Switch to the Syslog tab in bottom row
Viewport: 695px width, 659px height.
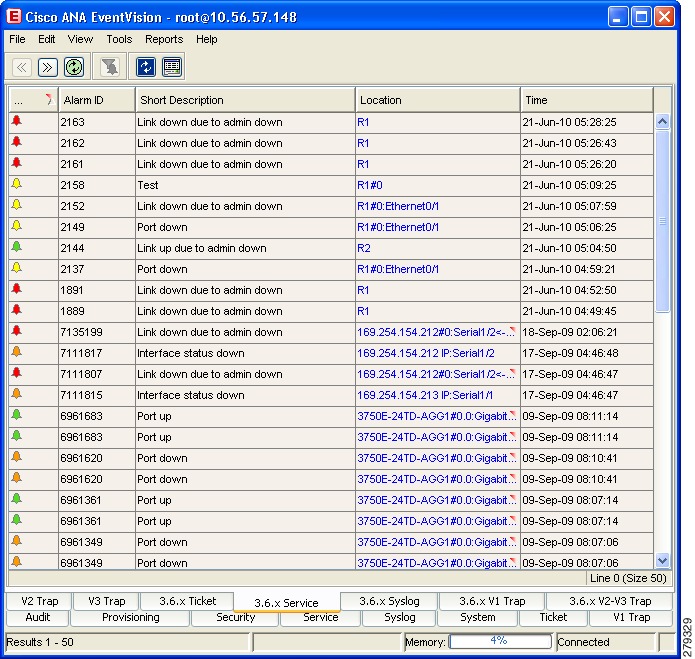[x=399, y=617]
